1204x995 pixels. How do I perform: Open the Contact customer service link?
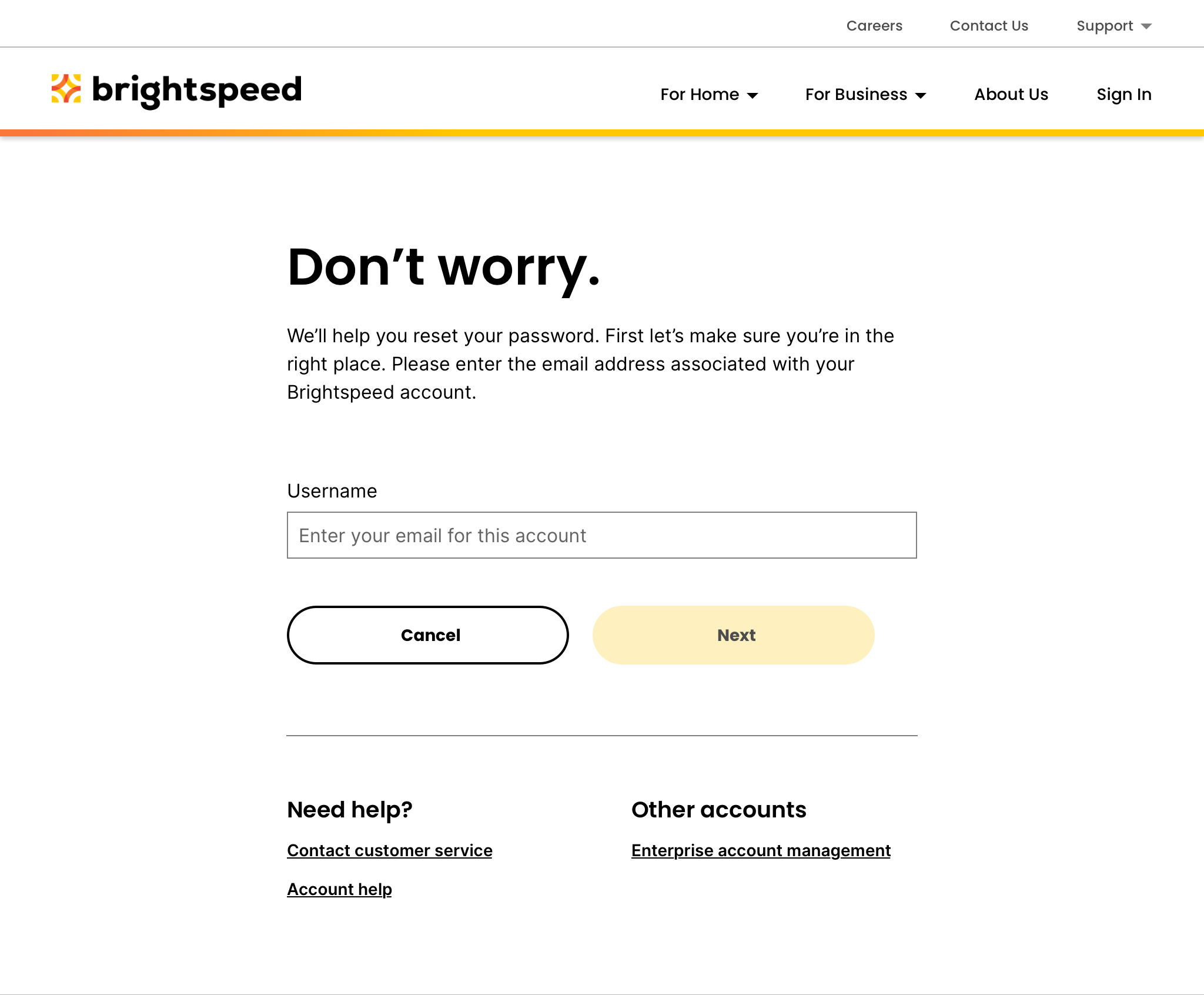point(389,850)
